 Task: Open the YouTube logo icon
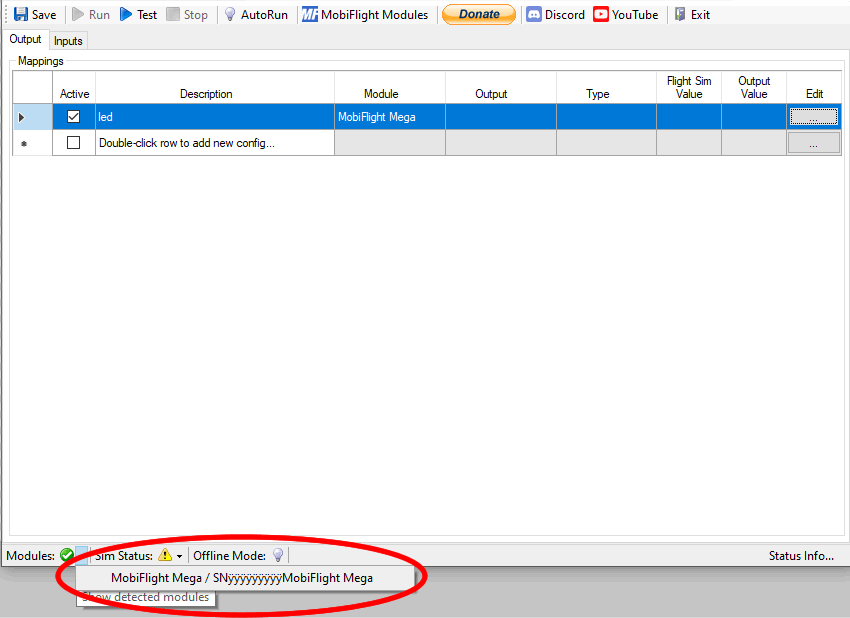click(x=601, y=14)
